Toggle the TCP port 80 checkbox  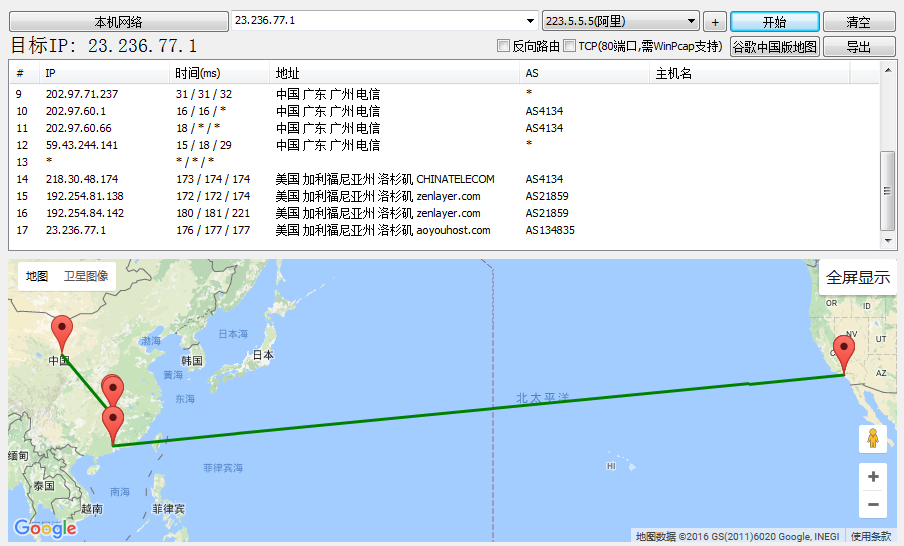[569, 46]
